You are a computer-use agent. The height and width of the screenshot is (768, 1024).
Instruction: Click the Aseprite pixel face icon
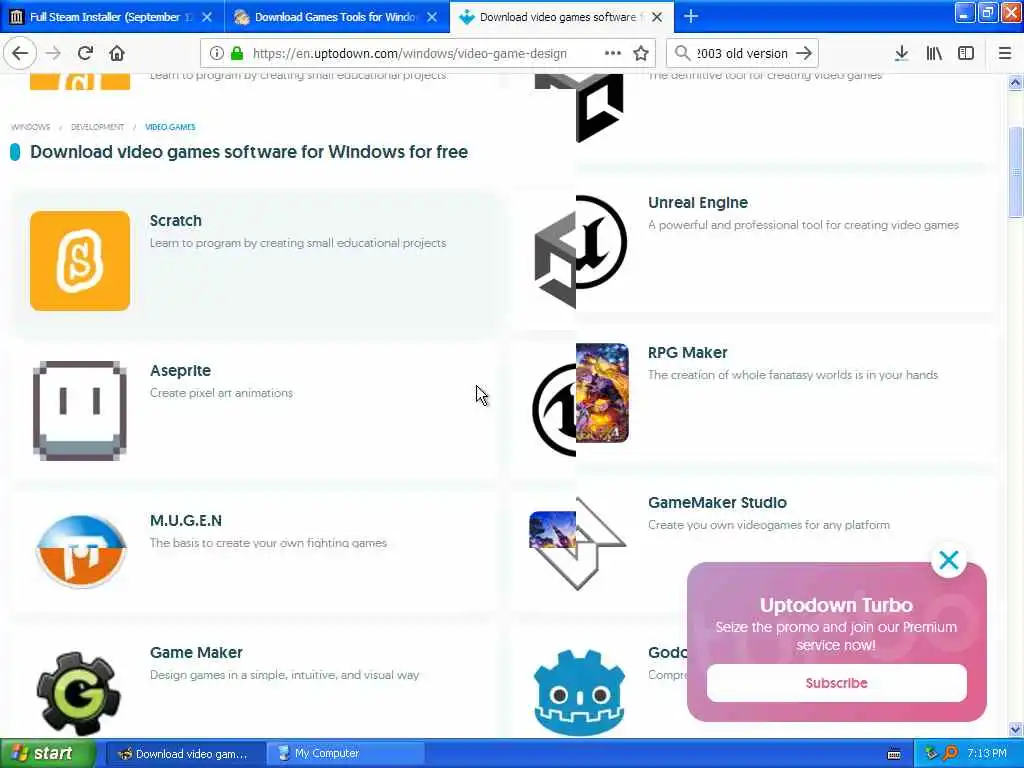[80, 411]
